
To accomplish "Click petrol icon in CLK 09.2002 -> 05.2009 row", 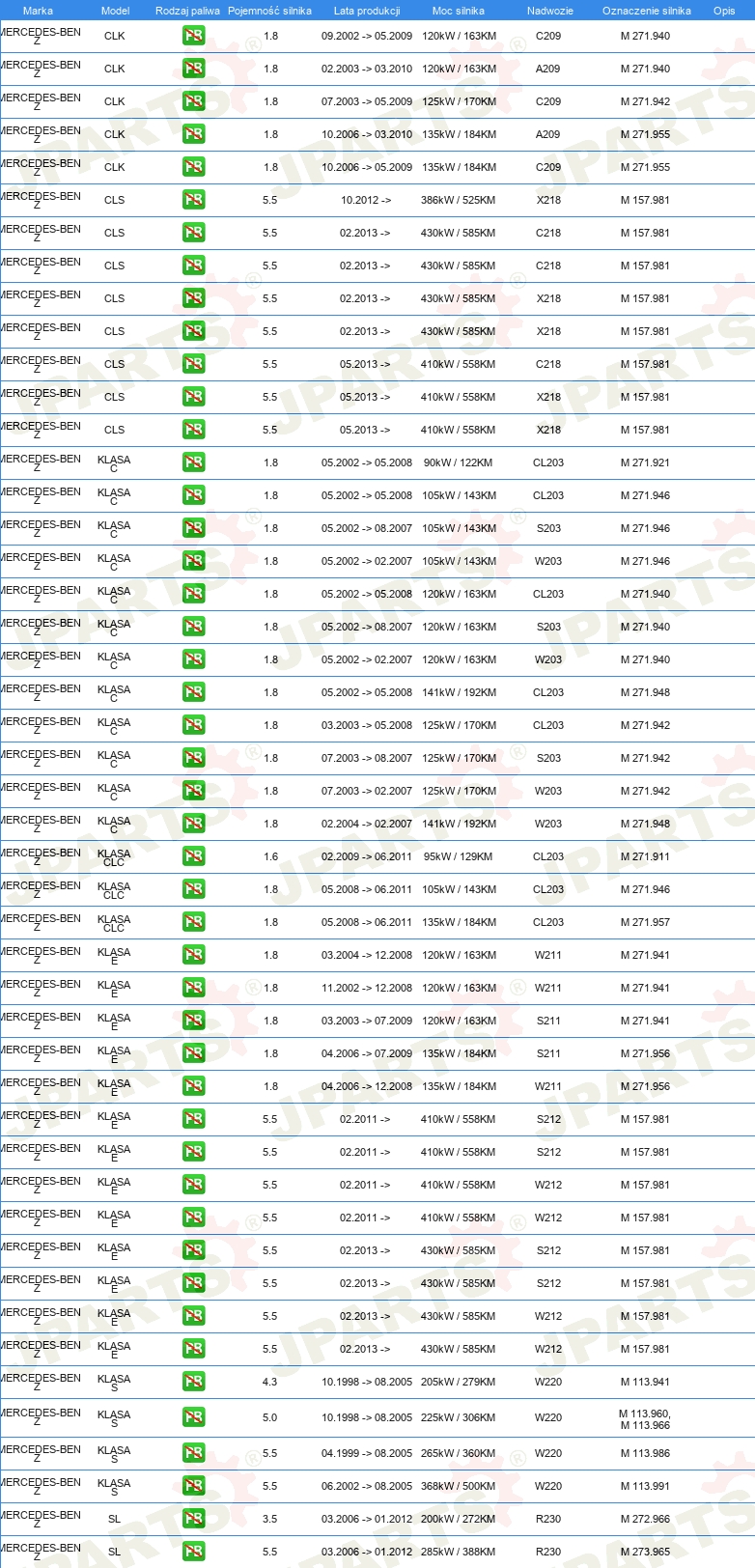I will point(194,37).
